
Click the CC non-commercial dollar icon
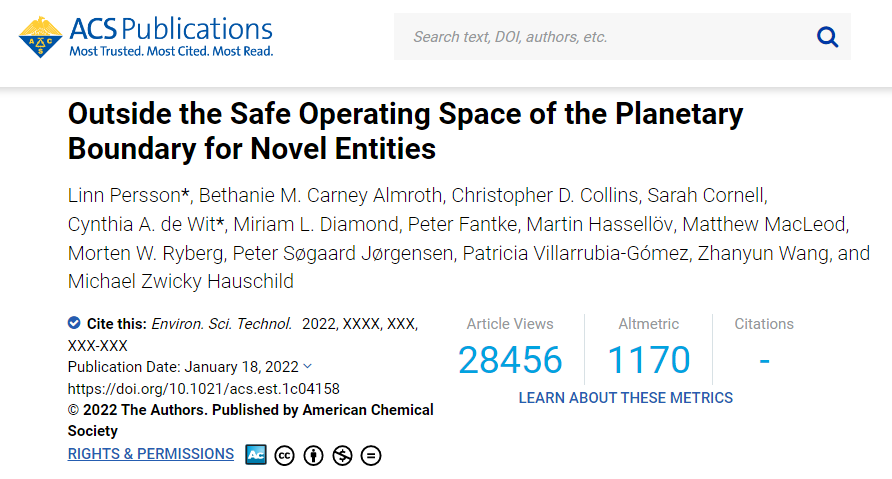tap(342, 456)
